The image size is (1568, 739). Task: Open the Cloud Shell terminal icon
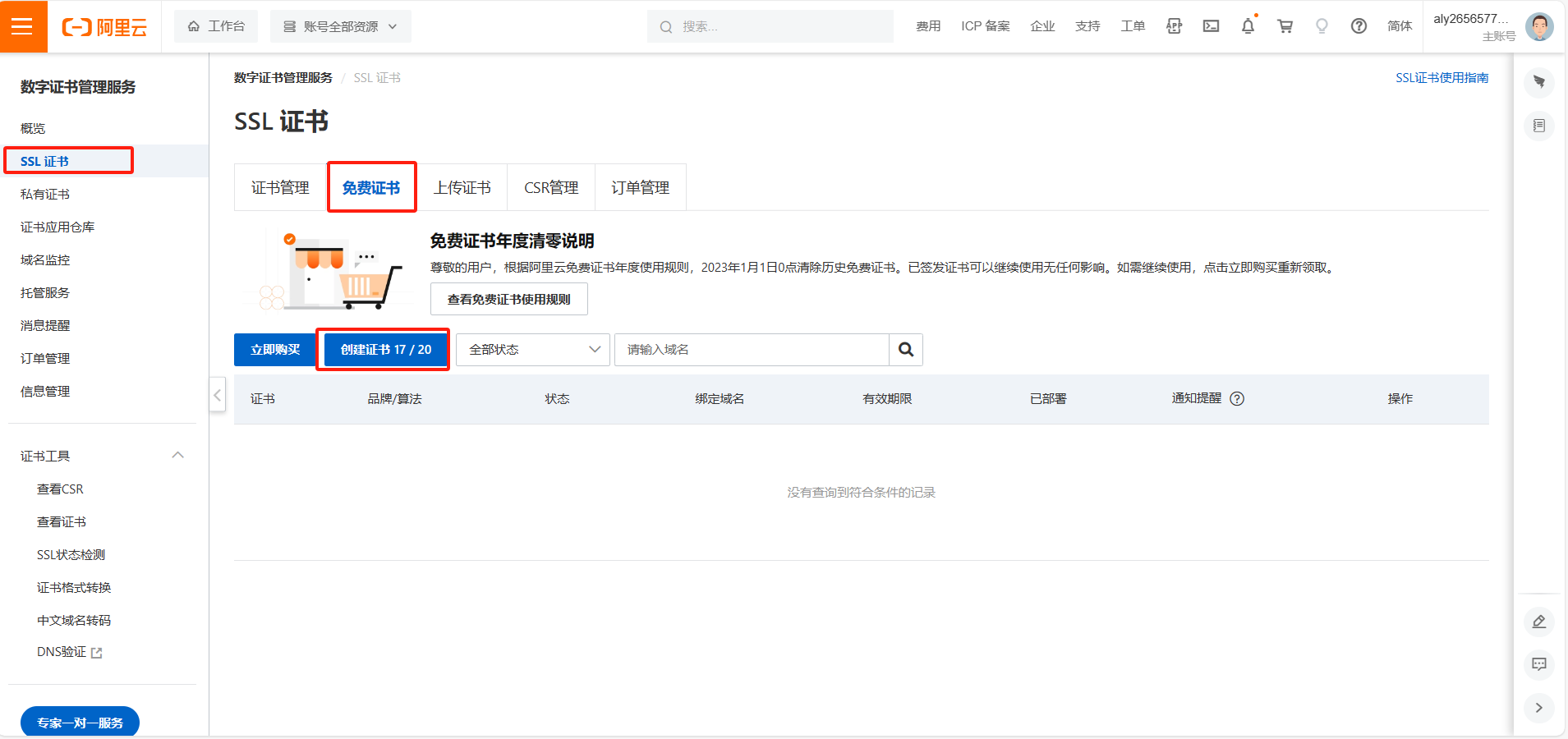click(x=1211, y=26)
